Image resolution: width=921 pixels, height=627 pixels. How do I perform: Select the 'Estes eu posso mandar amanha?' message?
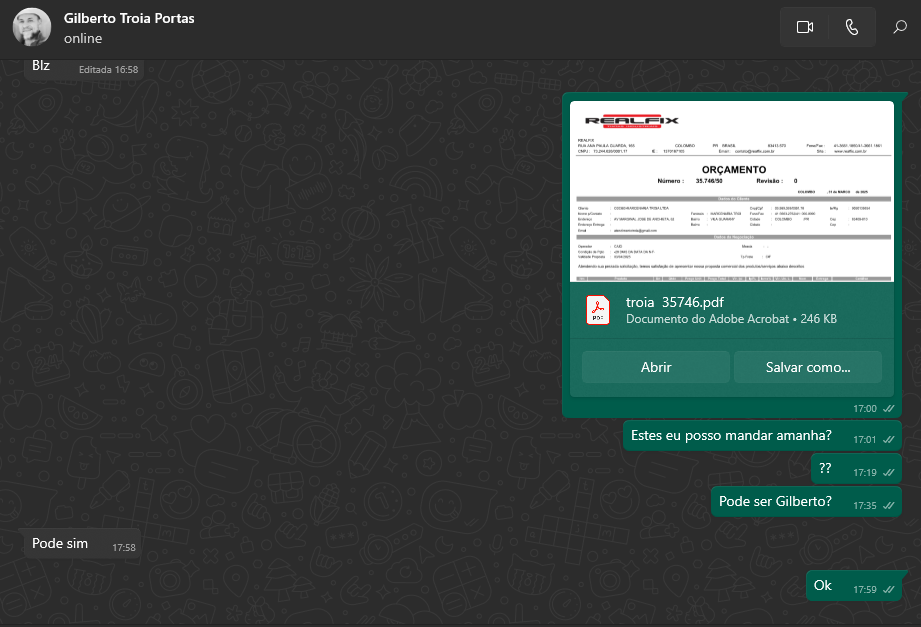coord(731,436)
